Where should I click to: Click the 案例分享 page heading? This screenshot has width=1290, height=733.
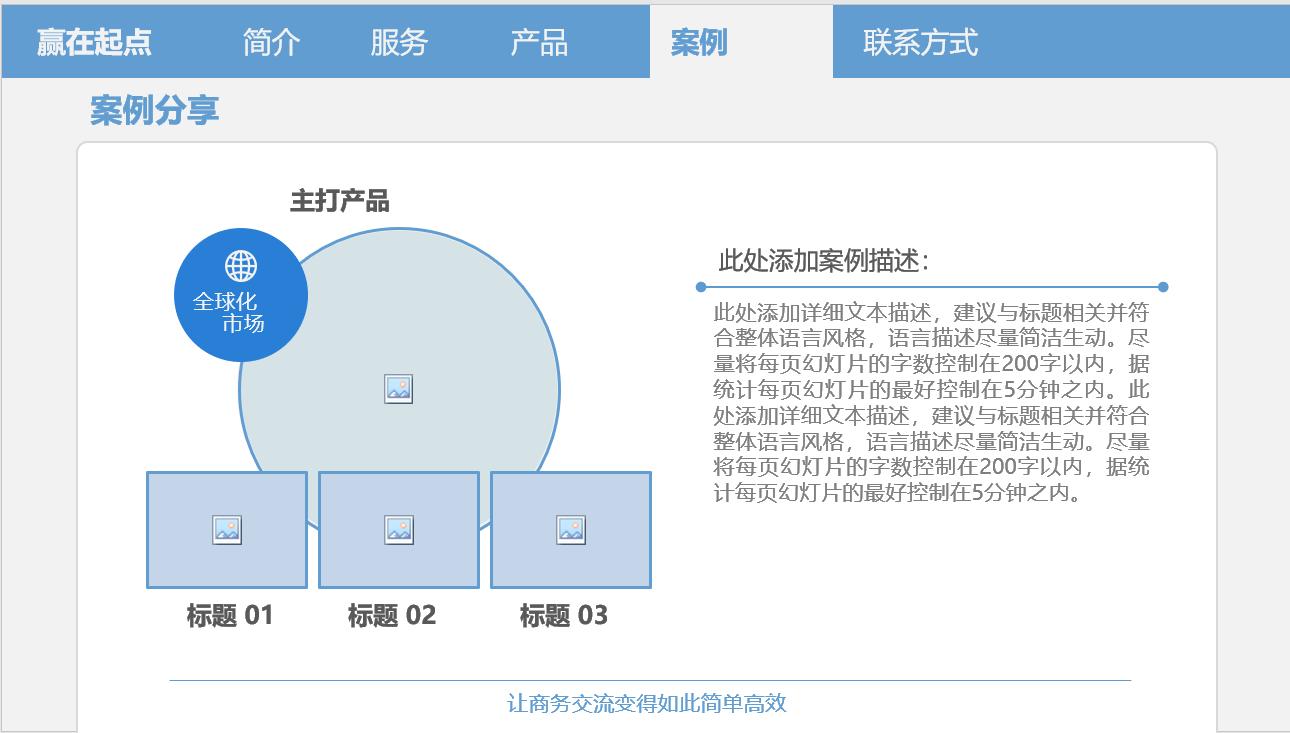pyautogui.click(x=151, y=112)
